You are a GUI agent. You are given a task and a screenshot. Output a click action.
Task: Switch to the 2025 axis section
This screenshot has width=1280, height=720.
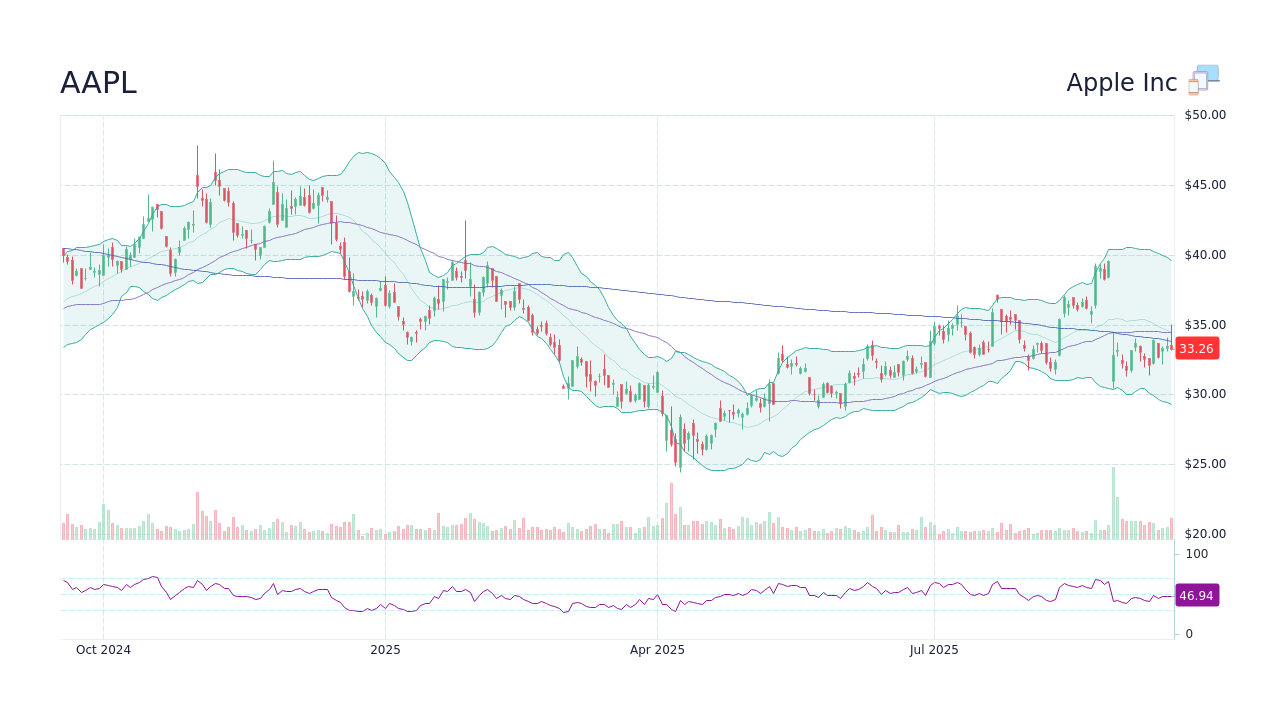(385, 649)
